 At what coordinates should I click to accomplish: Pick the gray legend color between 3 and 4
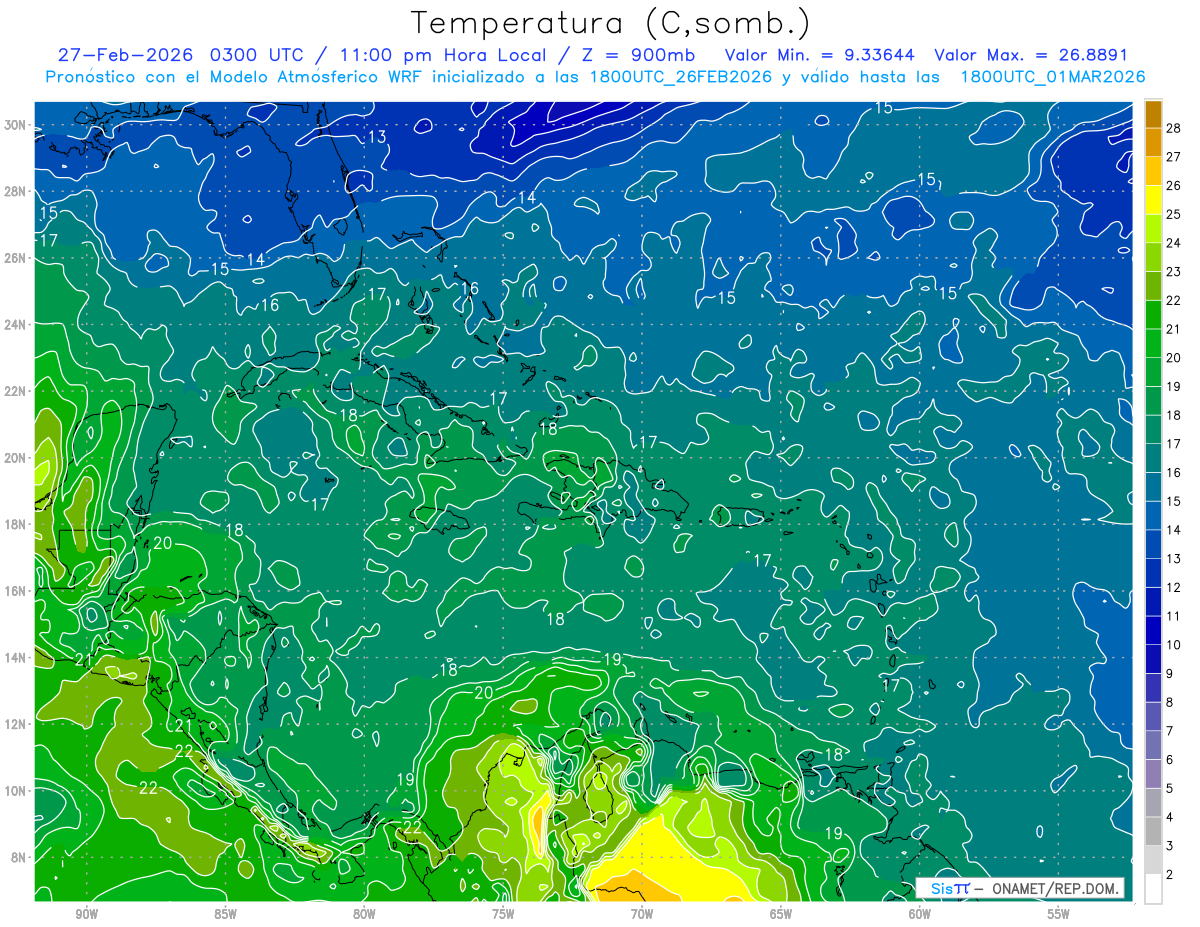pos(1153,832)
